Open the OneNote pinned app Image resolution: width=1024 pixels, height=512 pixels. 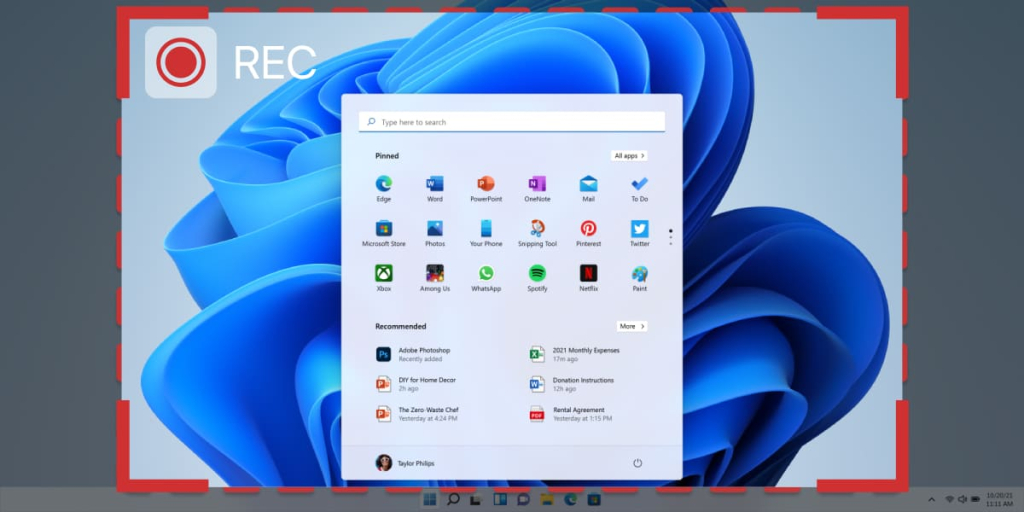click(x=537, y=189)
